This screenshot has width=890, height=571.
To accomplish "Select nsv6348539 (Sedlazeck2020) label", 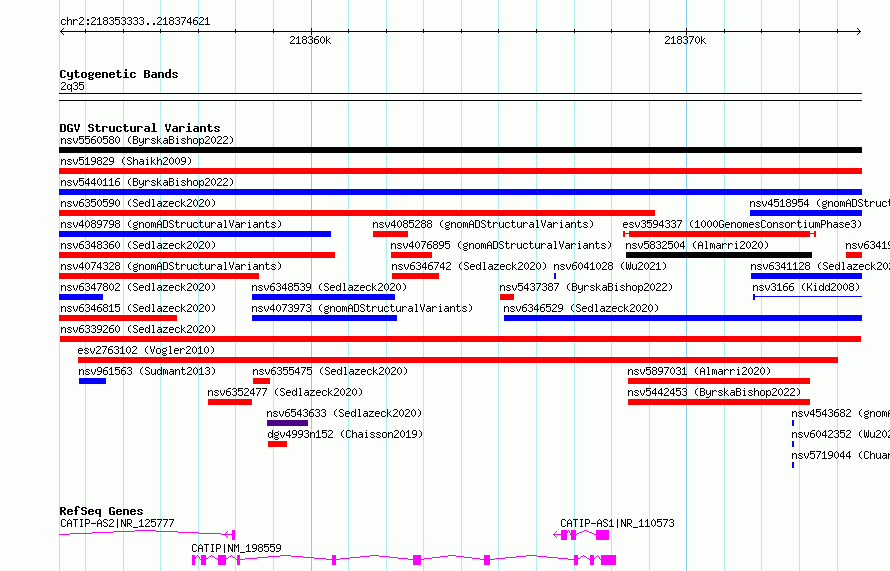I will (x=329, y=287).
